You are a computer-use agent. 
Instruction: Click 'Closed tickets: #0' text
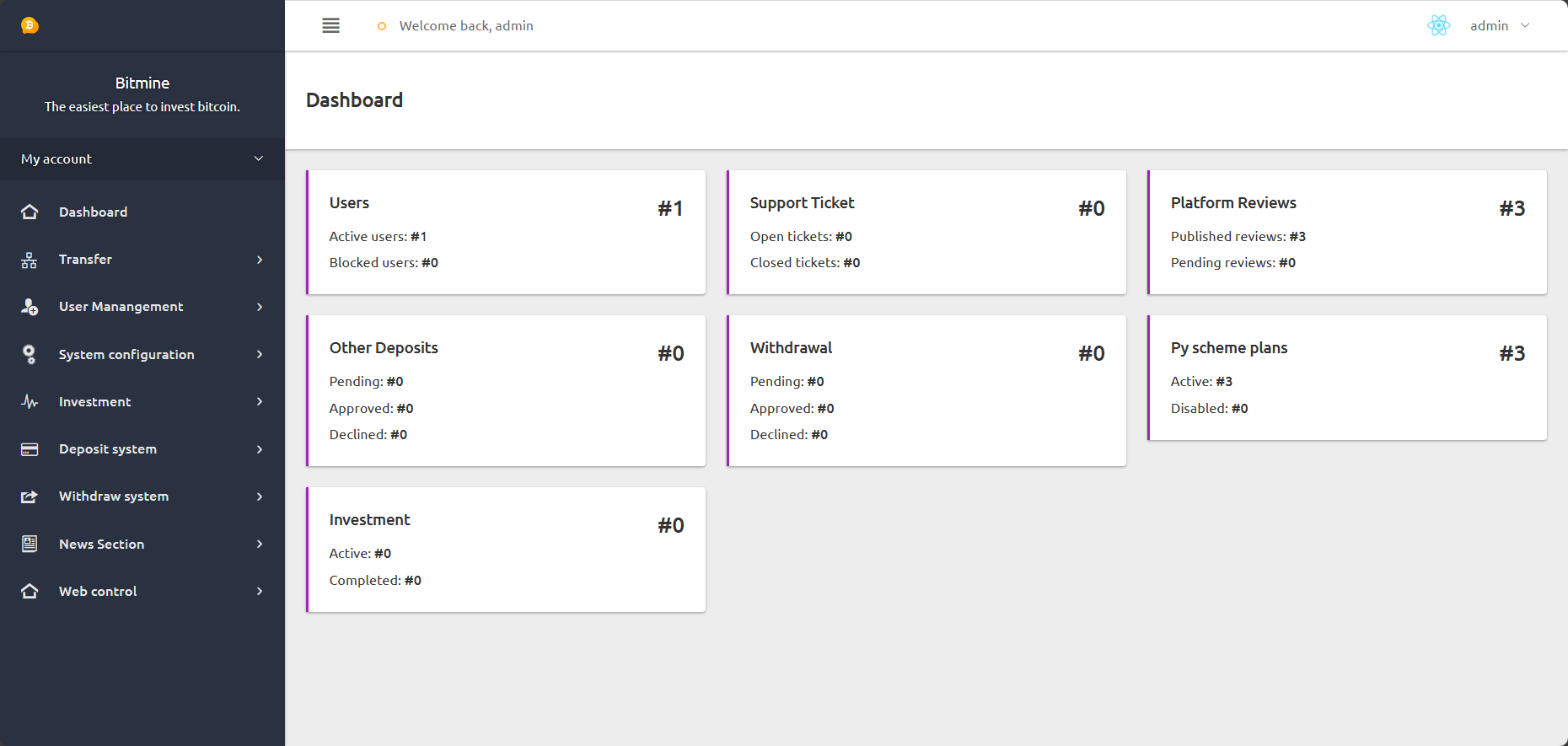(x=805, y=263)
